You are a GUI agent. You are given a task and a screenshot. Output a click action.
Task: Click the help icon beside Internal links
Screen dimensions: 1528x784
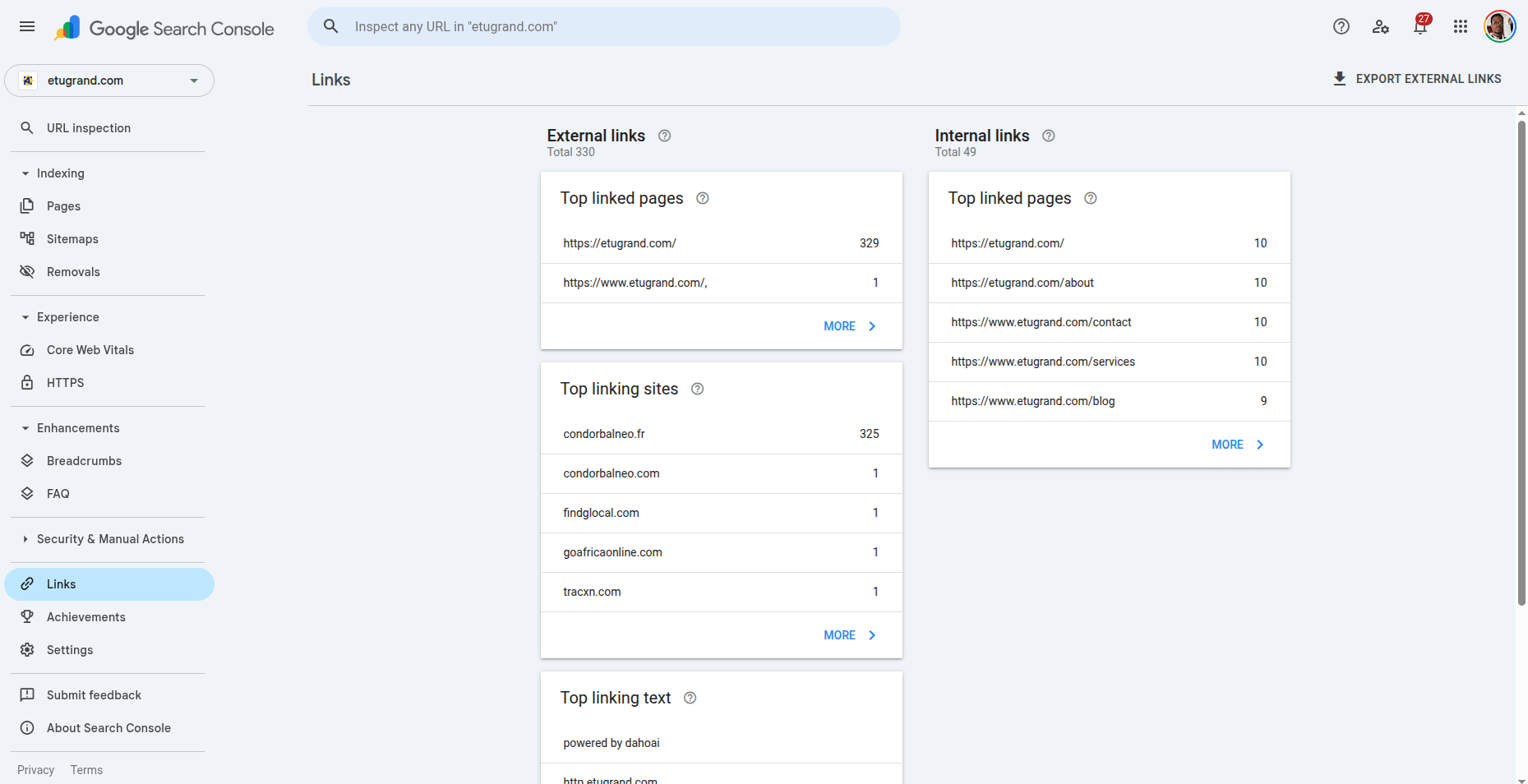1048,136
